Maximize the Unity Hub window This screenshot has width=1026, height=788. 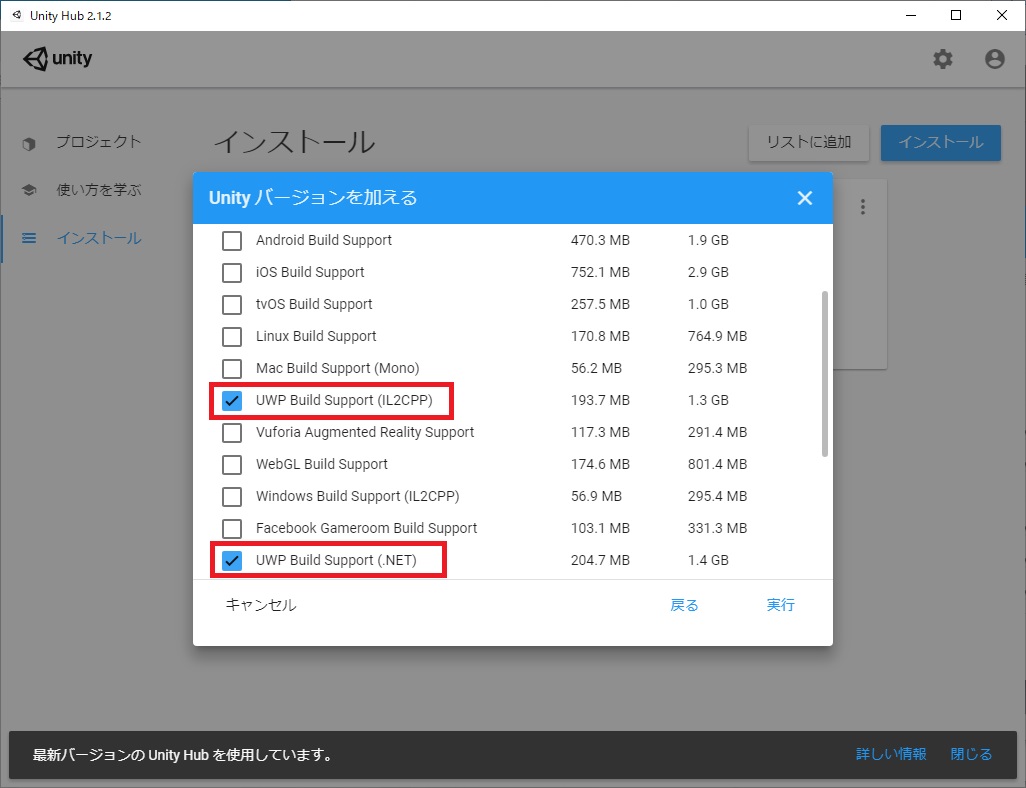tap(956, 15)
